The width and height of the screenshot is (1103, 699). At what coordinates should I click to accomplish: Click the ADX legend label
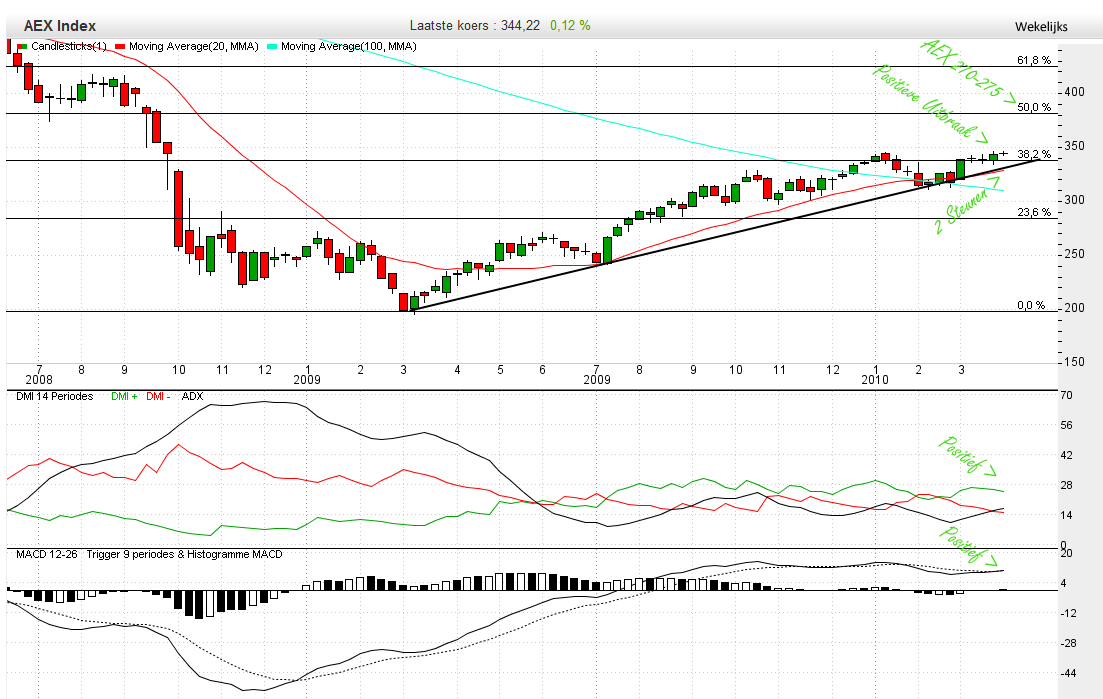(x=193, y=397)
